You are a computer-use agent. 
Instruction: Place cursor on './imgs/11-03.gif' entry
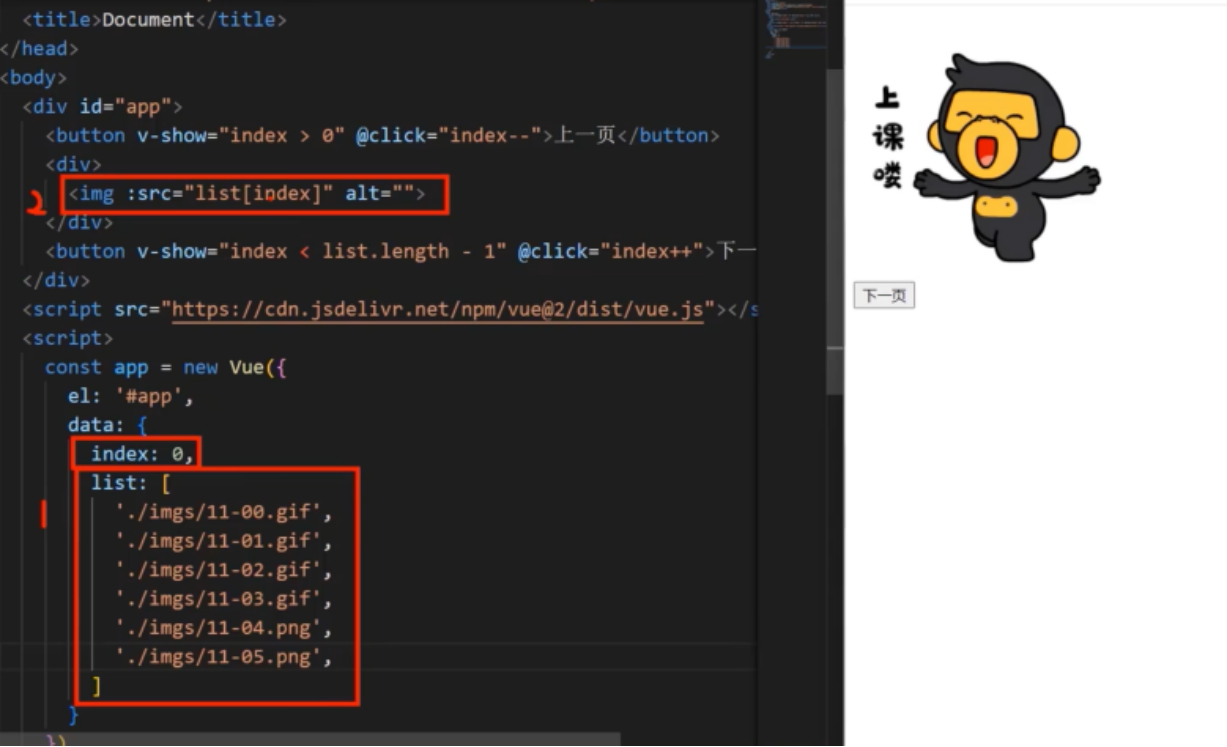(x=223, y=599)
